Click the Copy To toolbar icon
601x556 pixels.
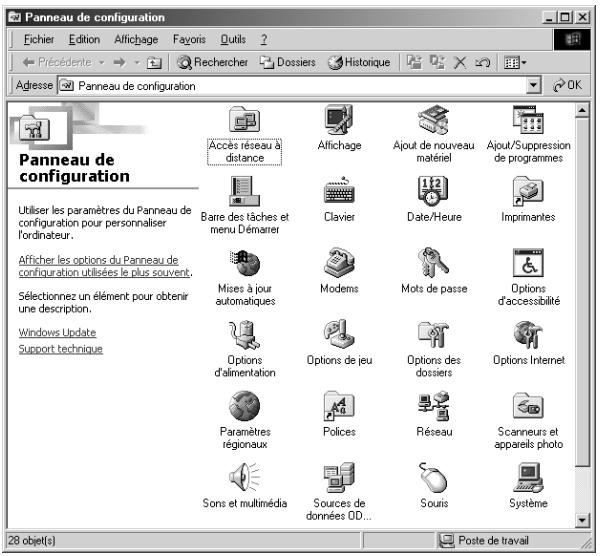click(437, 62)
